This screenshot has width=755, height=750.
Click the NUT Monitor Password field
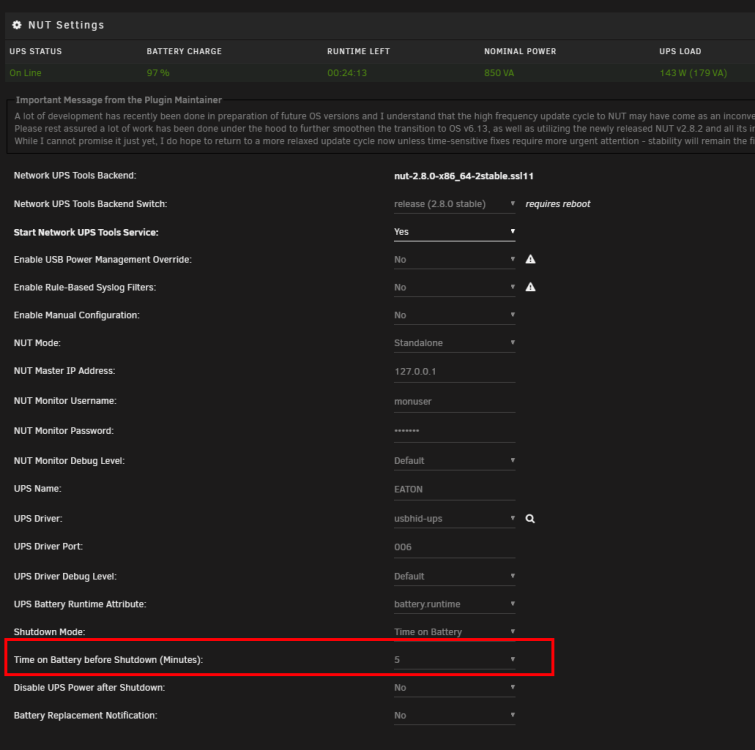tap(455, 431)
